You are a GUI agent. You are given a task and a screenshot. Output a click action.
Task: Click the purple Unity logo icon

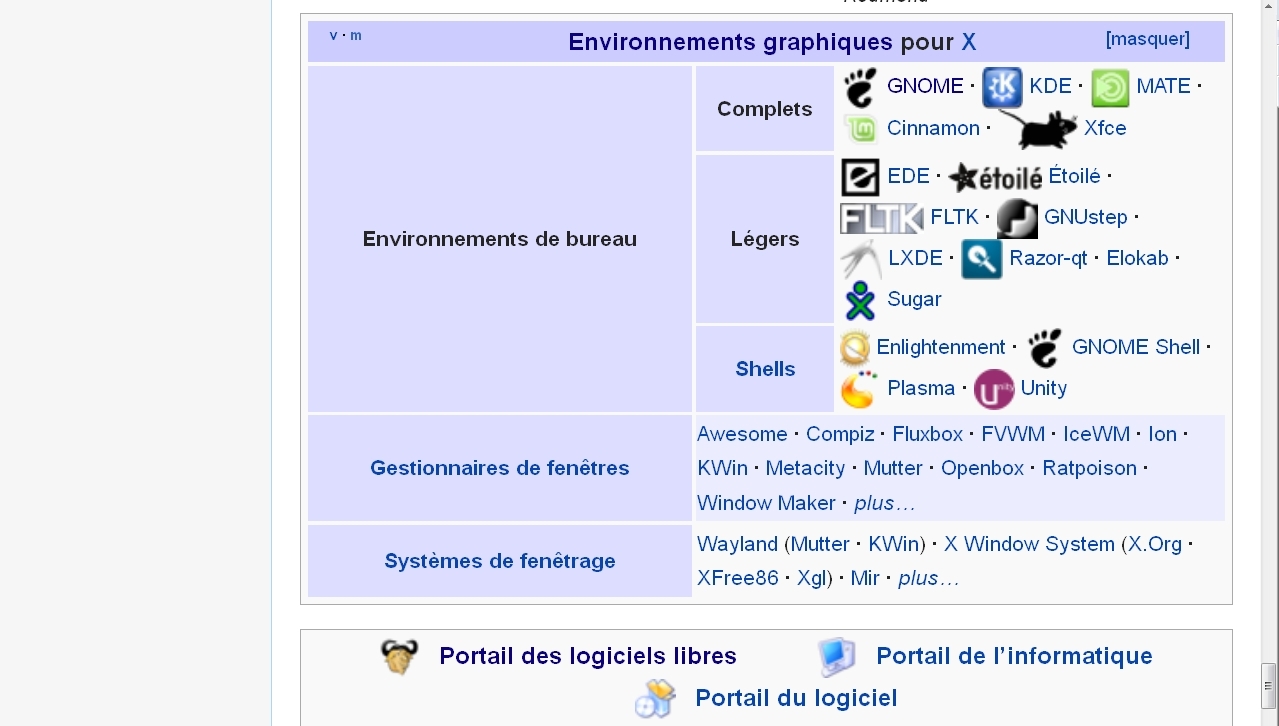(x=993, y=389)
